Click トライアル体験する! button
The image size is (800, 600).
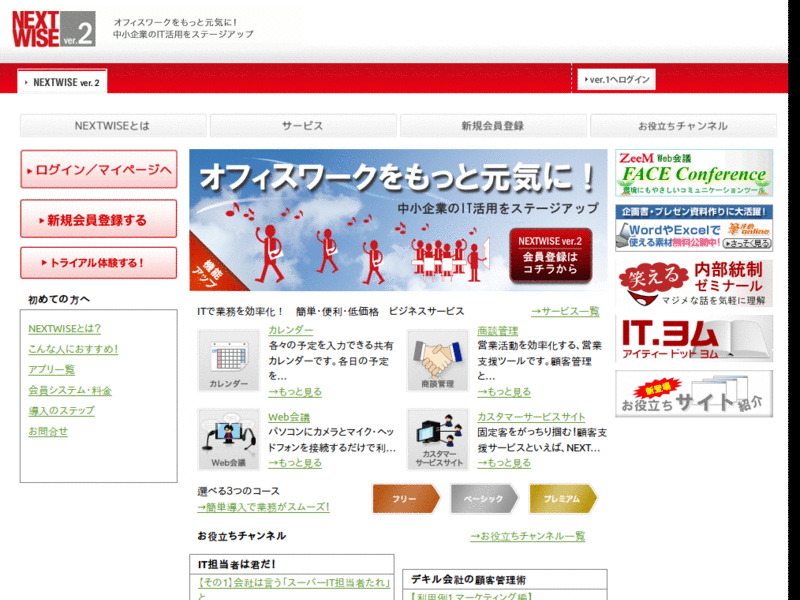point(99,263)
